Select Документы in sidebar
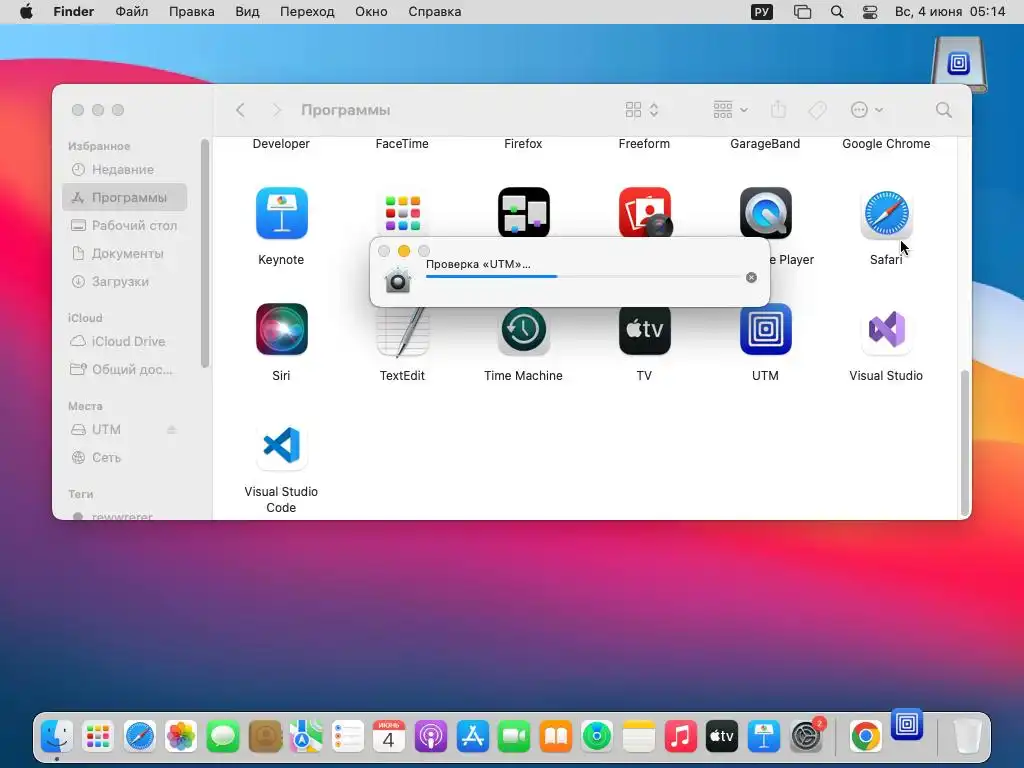 coord(125,253)
